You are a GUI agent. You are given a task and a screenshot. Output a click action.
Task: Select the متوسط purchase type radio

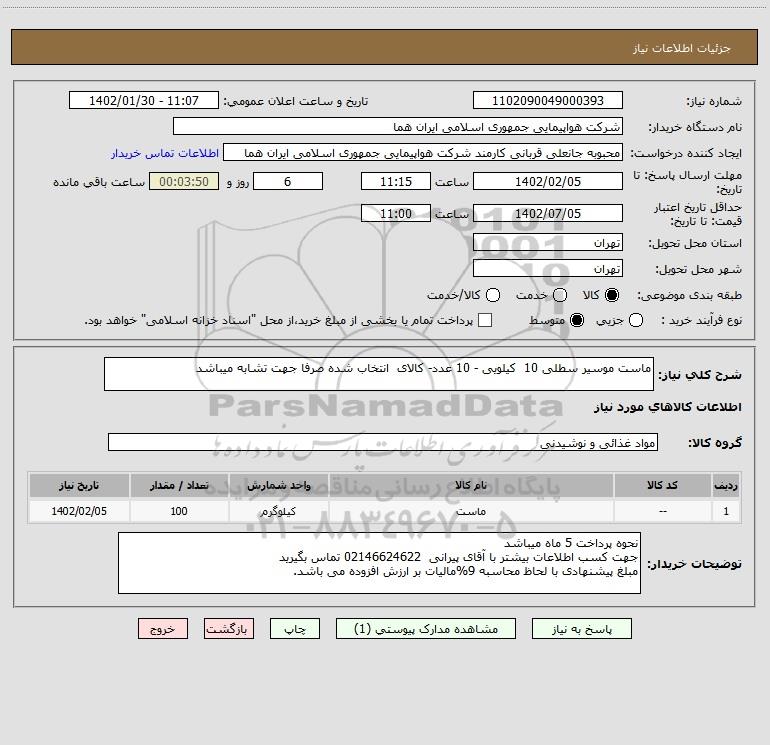577,320
